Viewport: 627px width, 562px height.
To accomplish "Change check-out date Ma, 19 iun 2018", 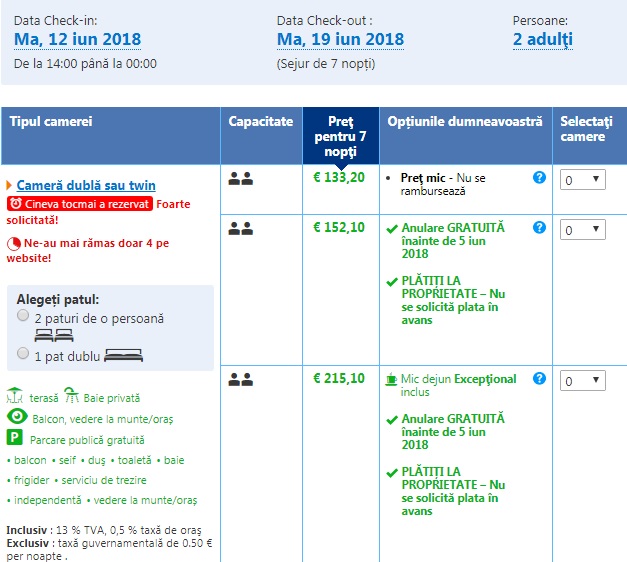I will point(340,40).
